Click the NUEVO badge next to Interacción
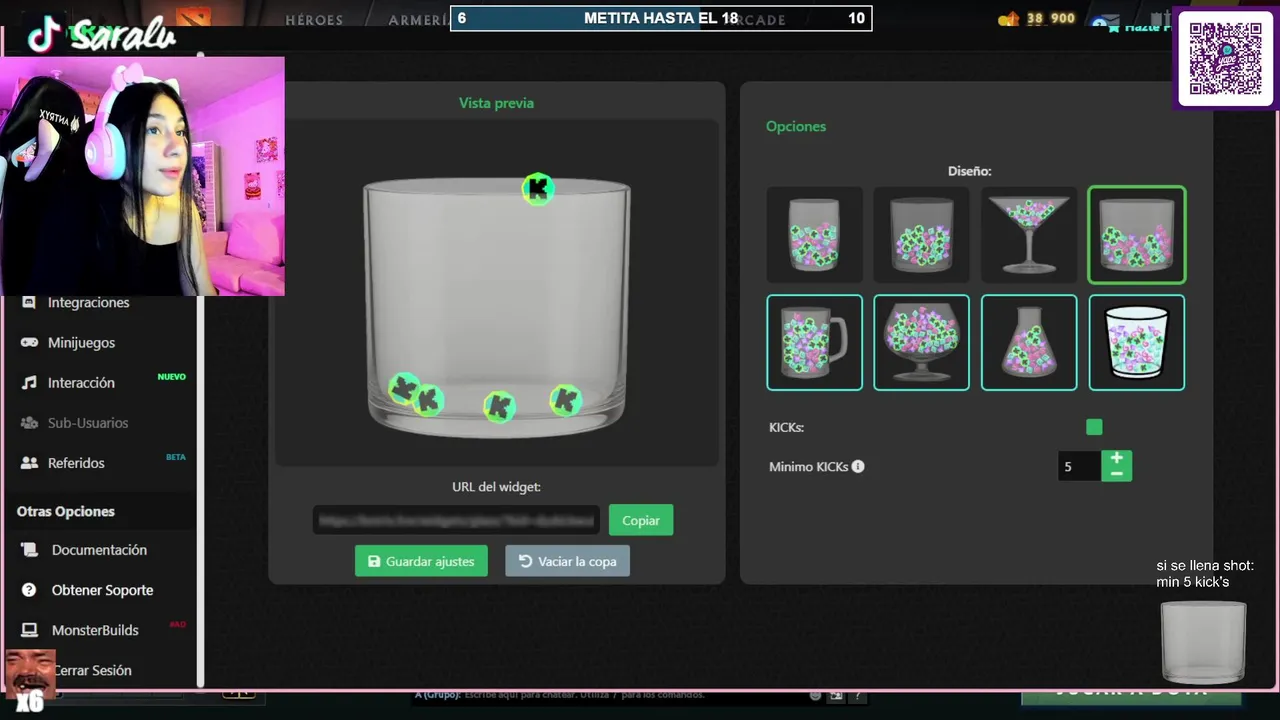 click(172, 377)
